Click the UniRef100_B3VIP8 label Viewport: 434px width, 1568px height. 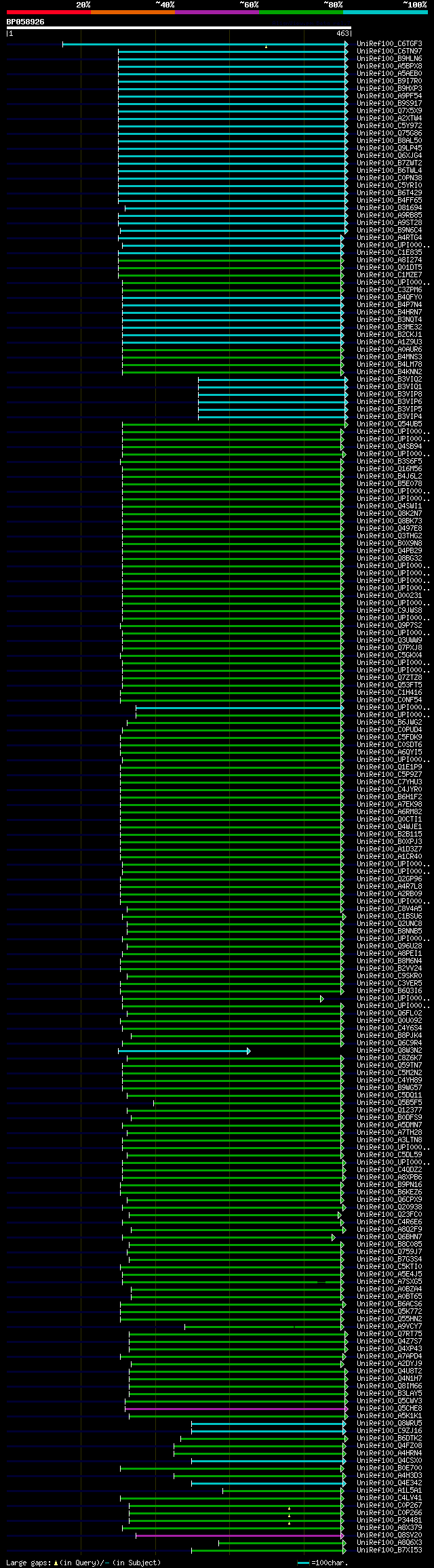pyautogui.click(x=389, y=395)
